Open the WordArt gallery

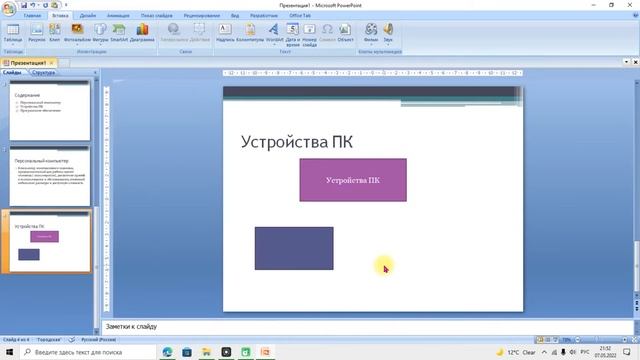[x=274, y=34]
